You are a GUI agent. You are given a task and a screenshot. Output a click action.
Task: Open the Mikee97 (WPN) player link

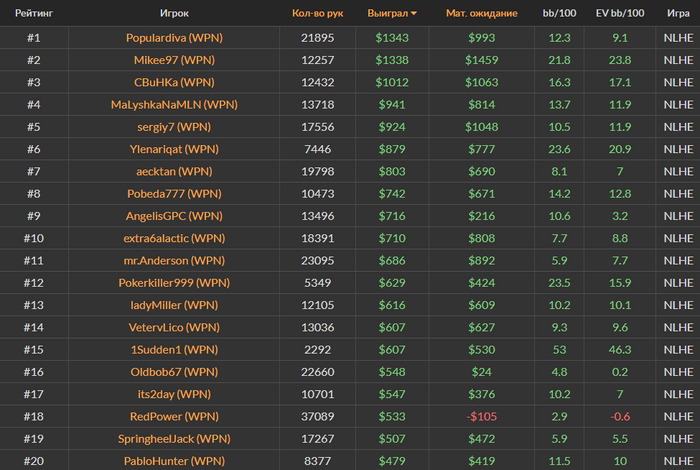[x=174, y=60]
